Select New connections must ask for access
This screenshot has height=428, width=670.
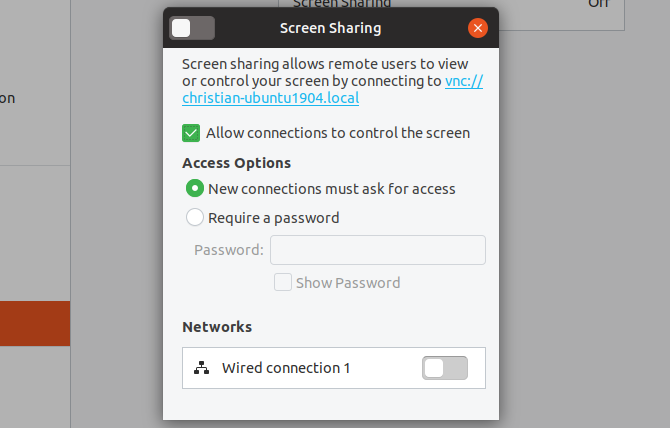coord(195,188)
